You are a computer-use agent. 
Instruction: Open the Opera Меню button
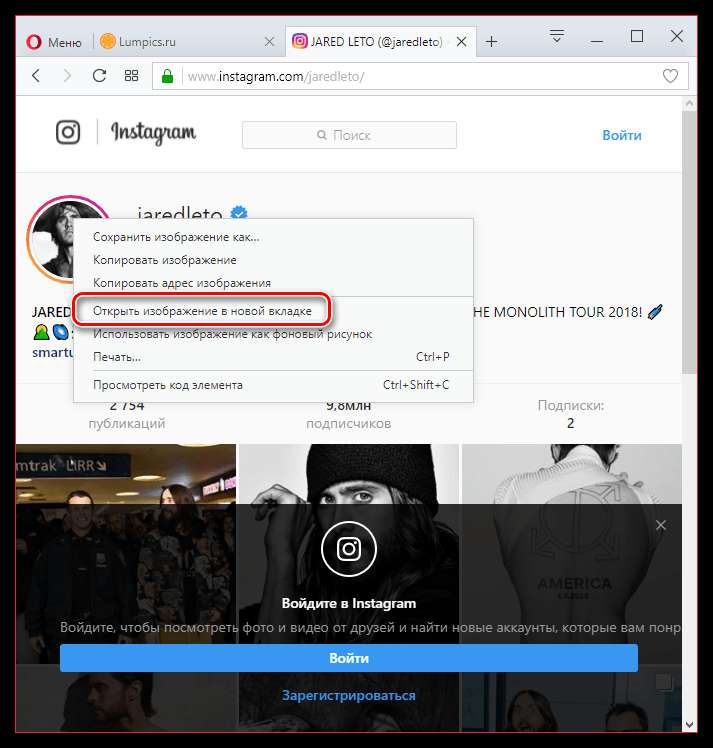pos(54,42)
